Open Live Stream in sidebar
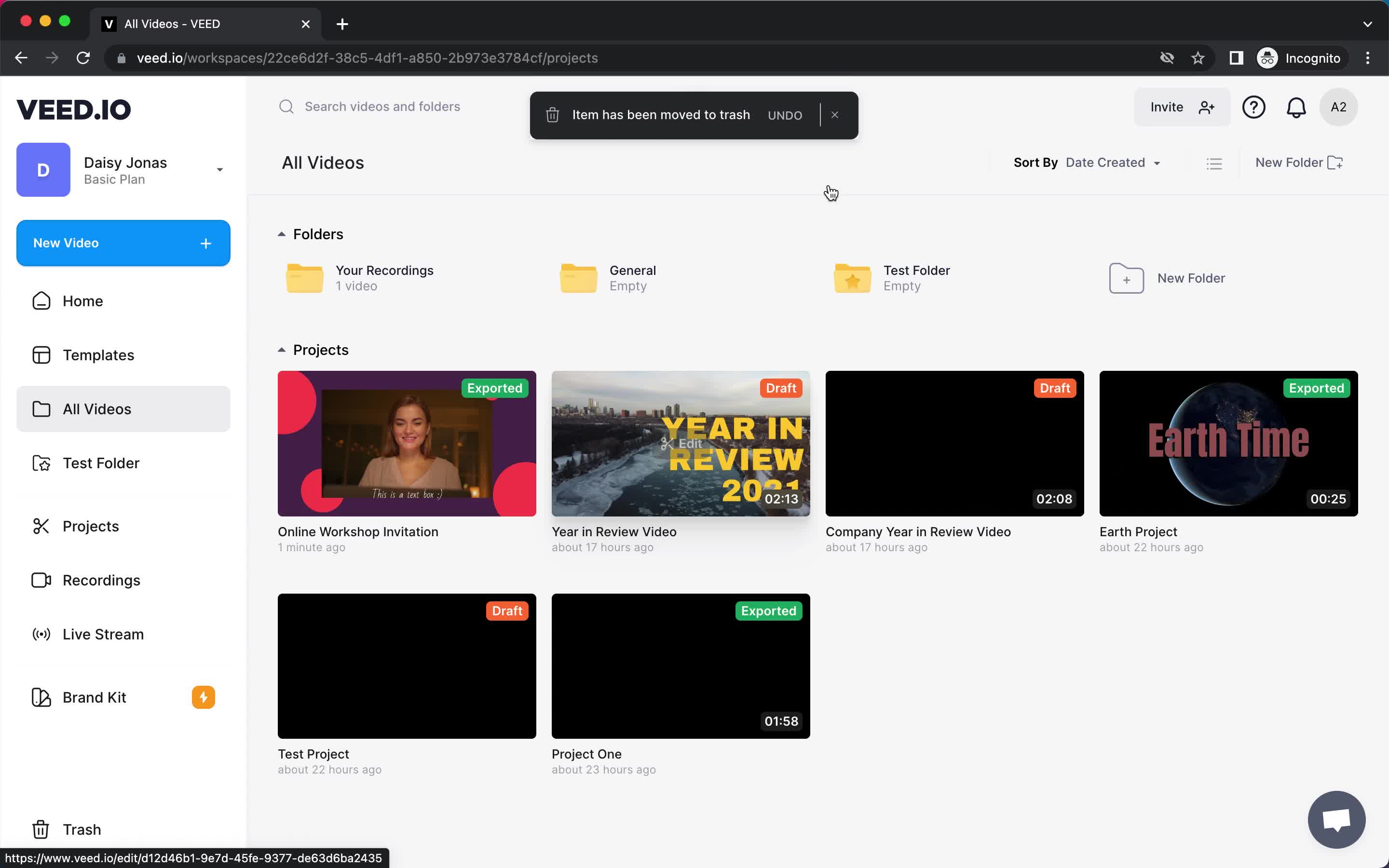 click(123, 634)
